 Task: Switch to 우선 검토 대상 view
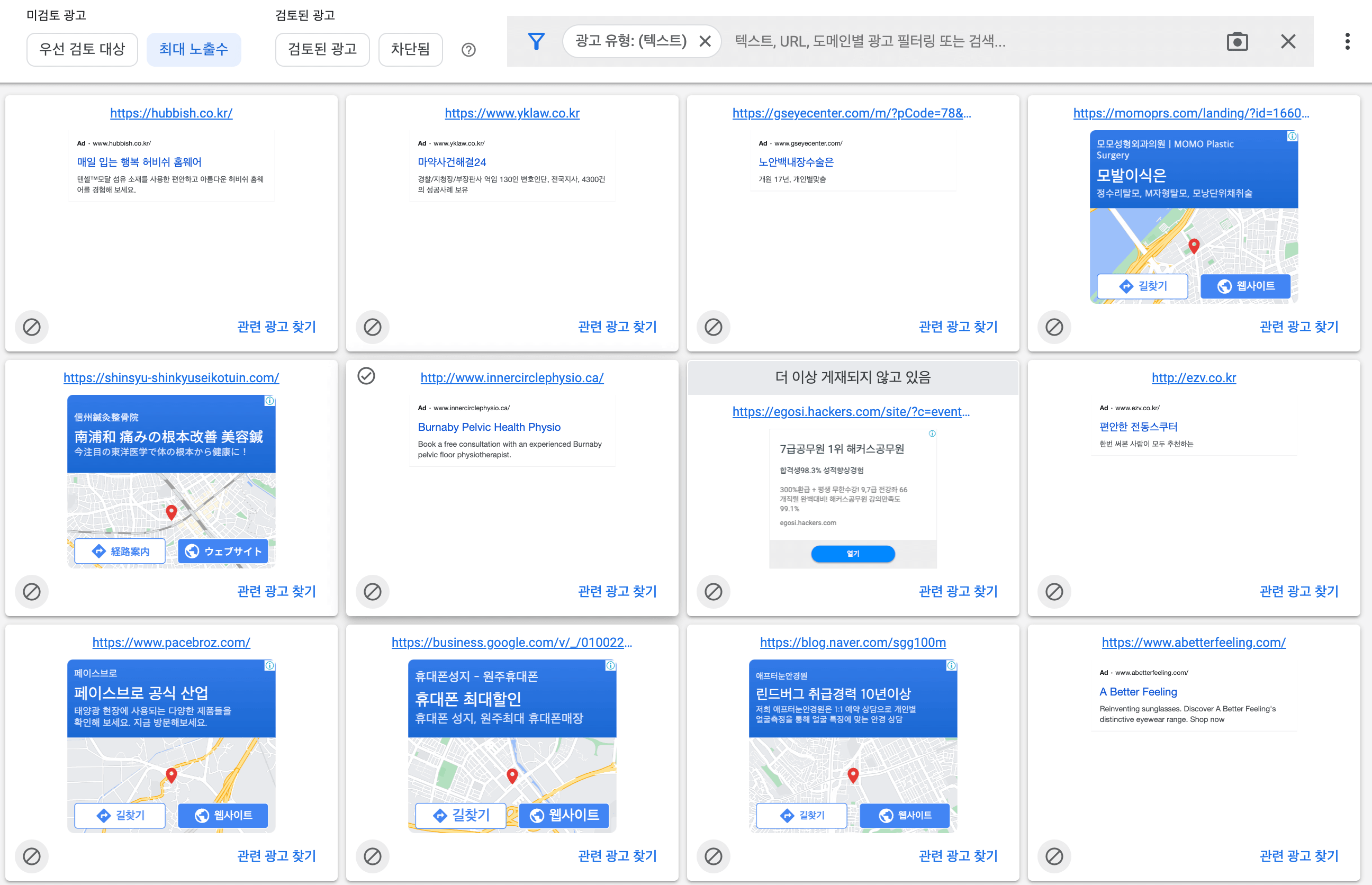coord(82,49)
